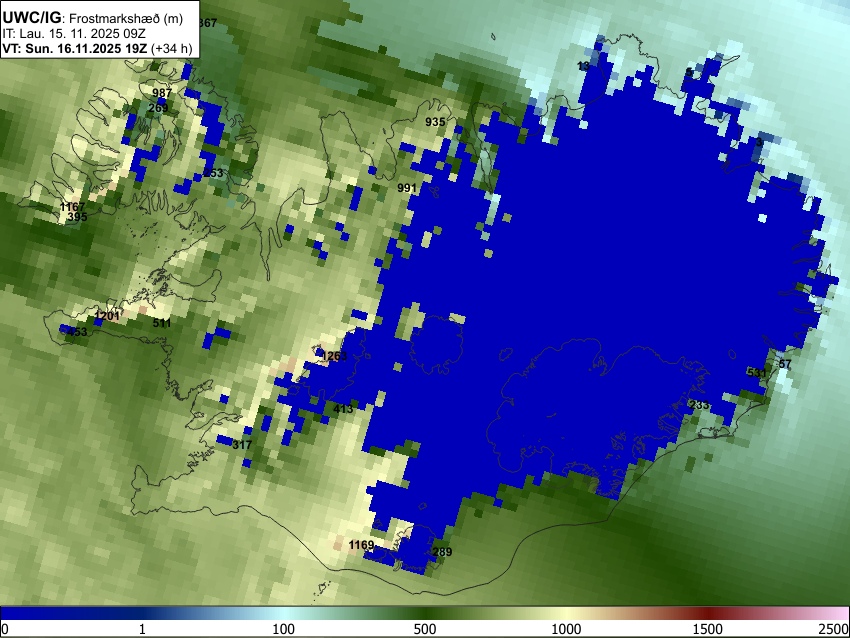Click the freezing level color scale bar
The height and width of the screenshot is (638, 850).
click(425, 613)
